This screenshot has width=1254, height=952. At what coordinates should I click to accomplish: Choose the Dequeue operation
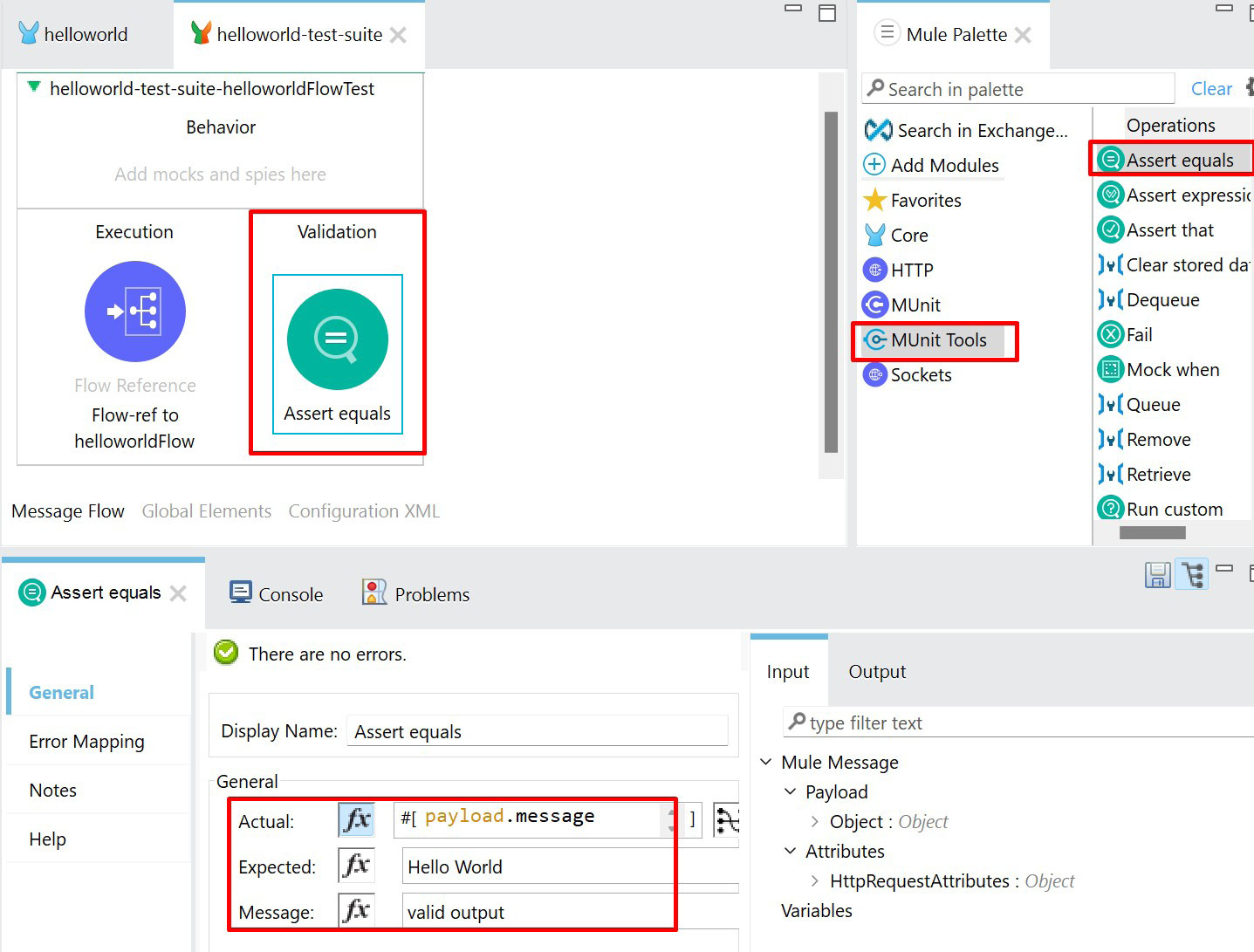coord(1149,300)
